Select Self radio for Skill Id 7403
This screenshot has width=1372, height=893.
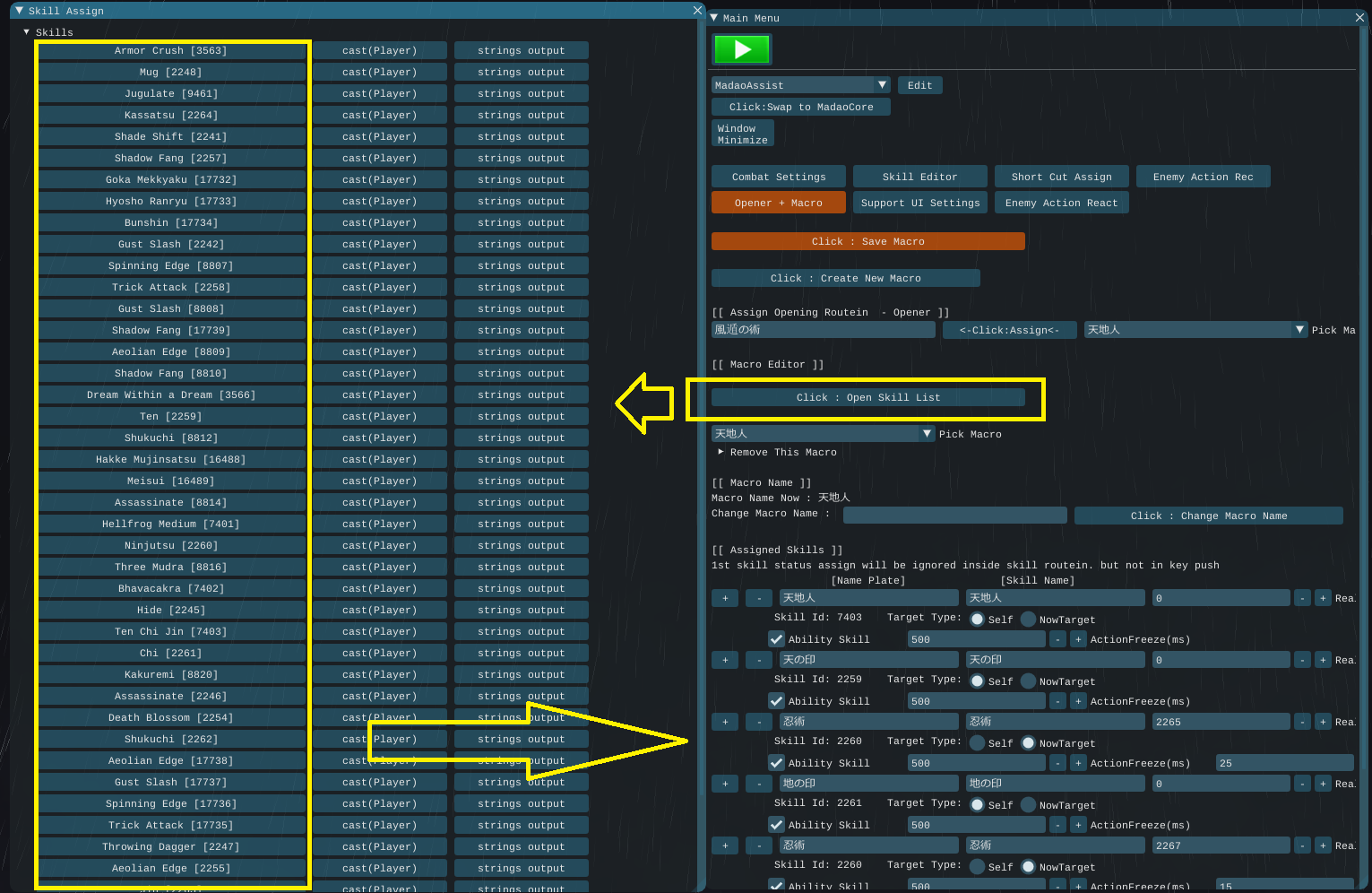pyautogui.click(x=978, y=620)
